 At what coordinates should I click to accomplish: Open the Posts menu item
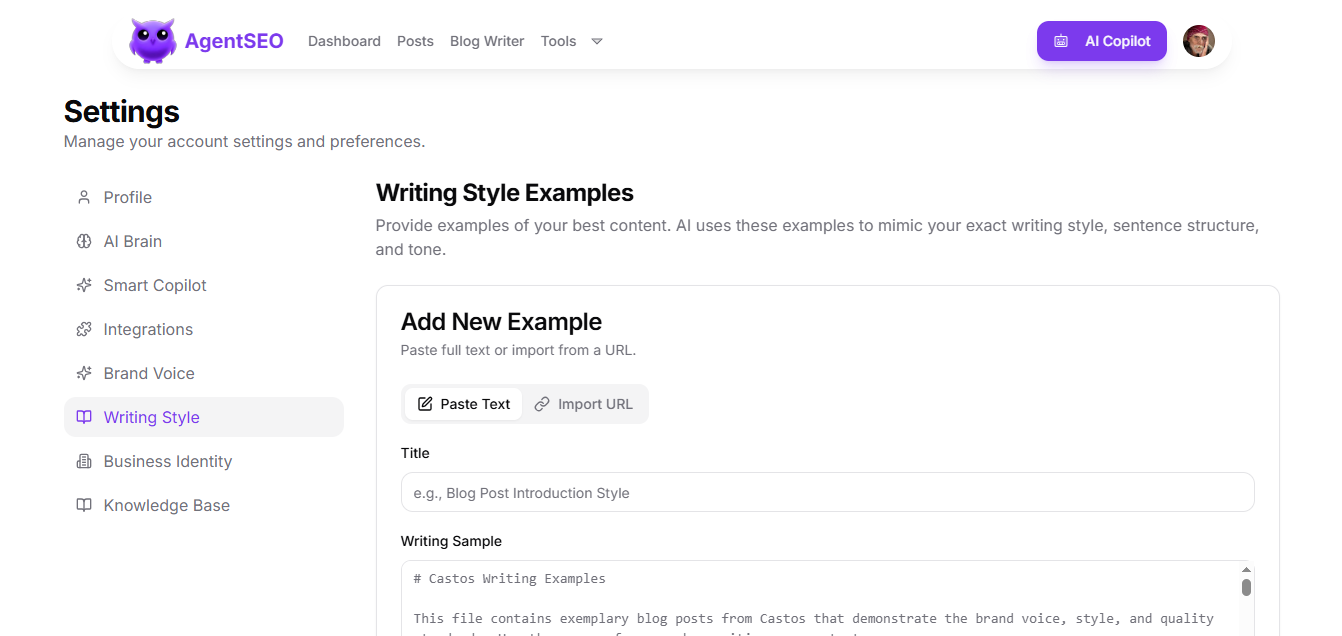(415, 41)
